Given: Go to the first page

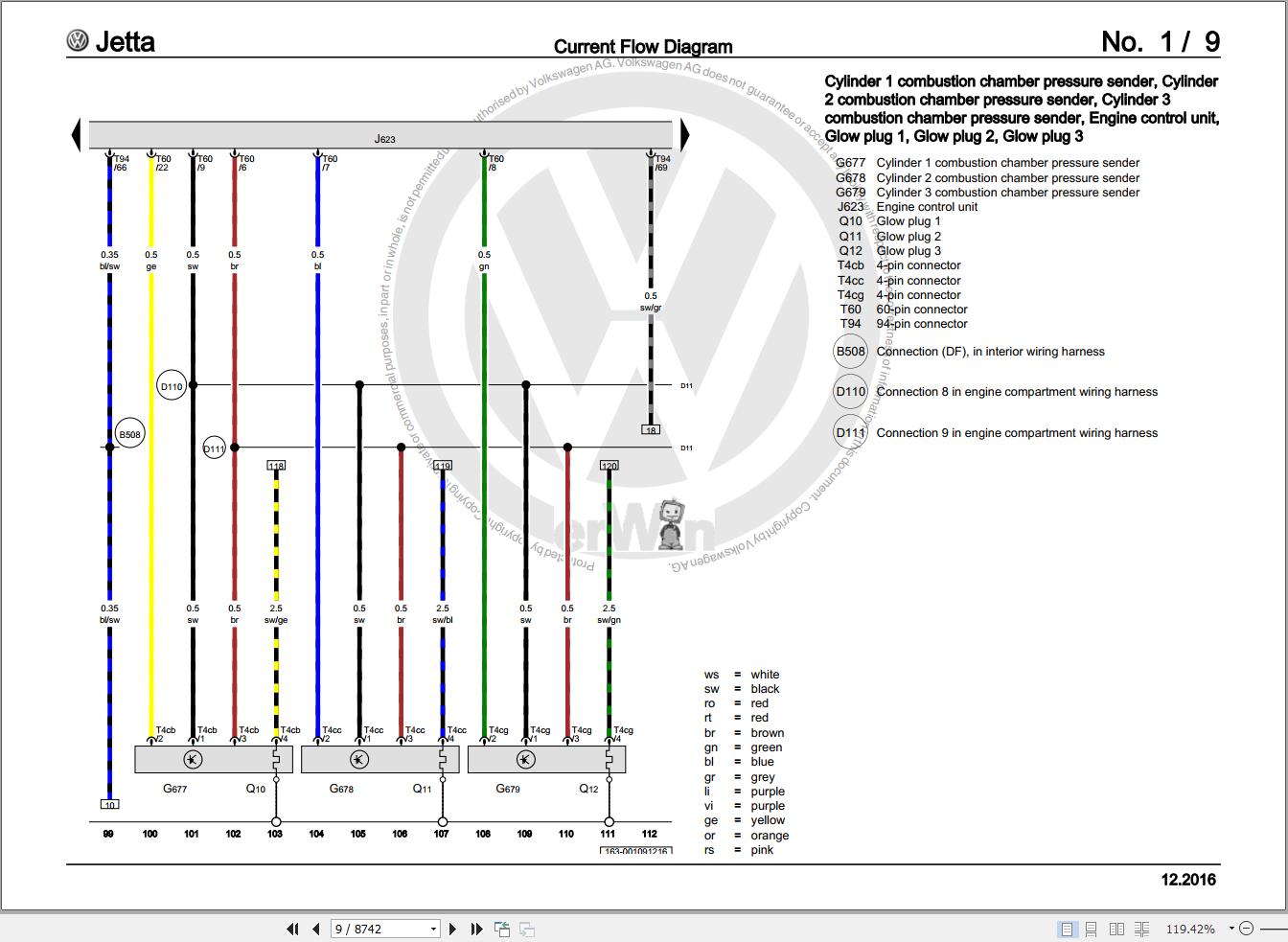Looking at the screenshot, I should (x=292, y=929).
